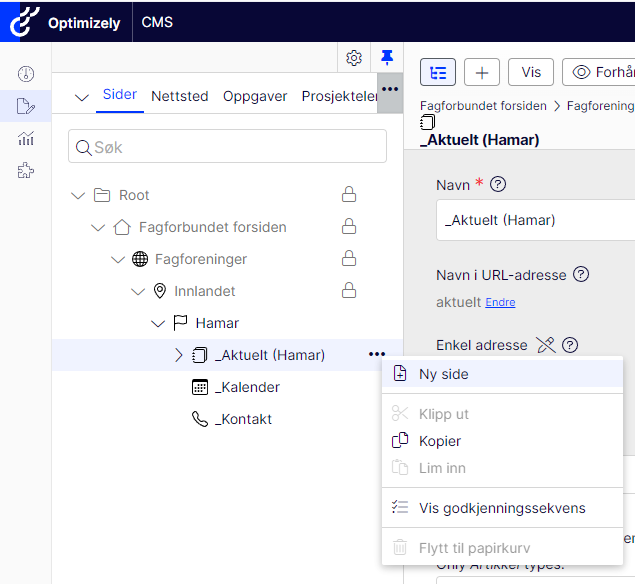The image size is (635, 584).
Task: Expand the _Aktuelt (Hamar) tree node
Action: (x=179, y=355)
